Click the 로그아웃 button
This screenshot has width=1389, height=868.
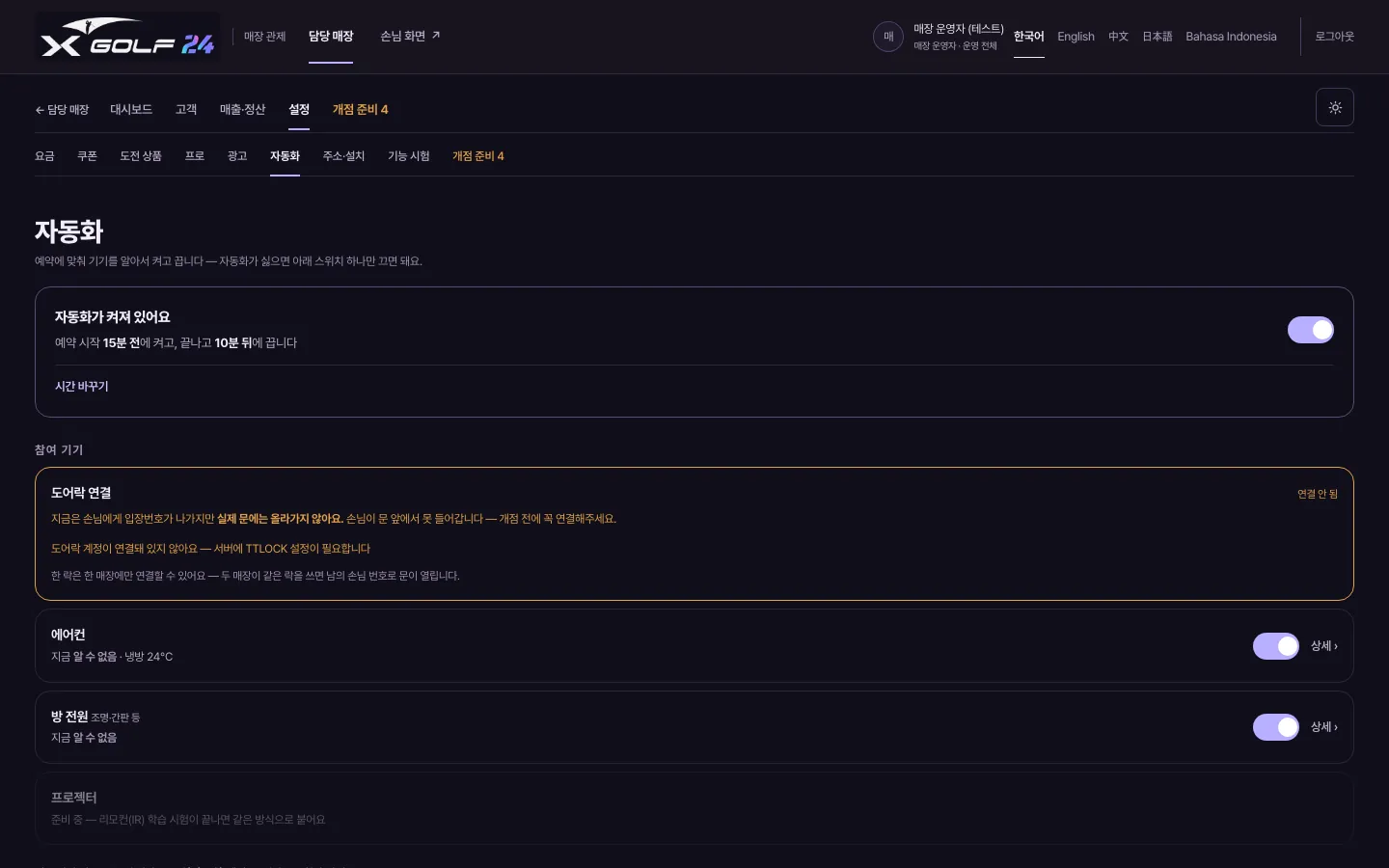pos(1335,37)
